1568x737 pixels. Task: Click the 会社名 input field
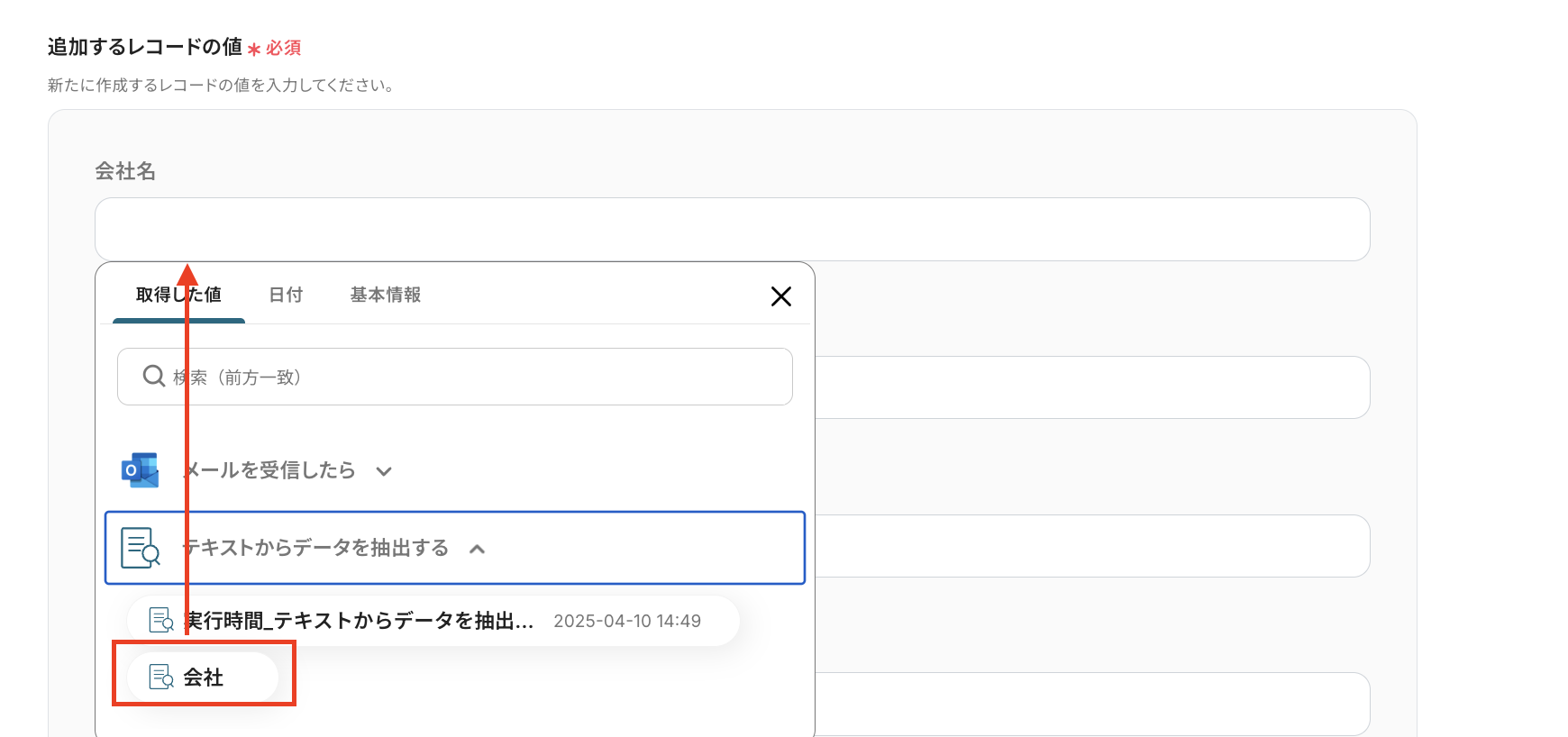732,230
